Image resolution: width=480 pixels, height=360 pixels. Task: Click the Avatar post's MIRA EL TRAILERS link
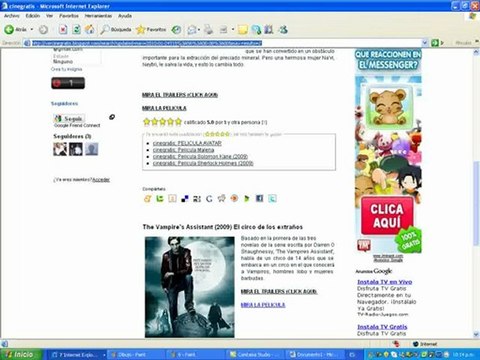coord(180,95)
